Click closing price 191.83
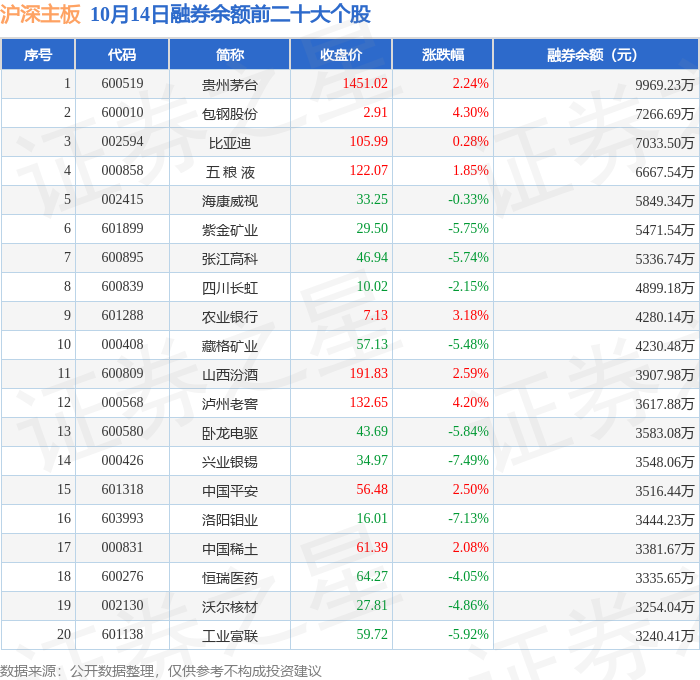Image resolution: width=700 pixels, height=680 pixels. [x=369, y=374]
